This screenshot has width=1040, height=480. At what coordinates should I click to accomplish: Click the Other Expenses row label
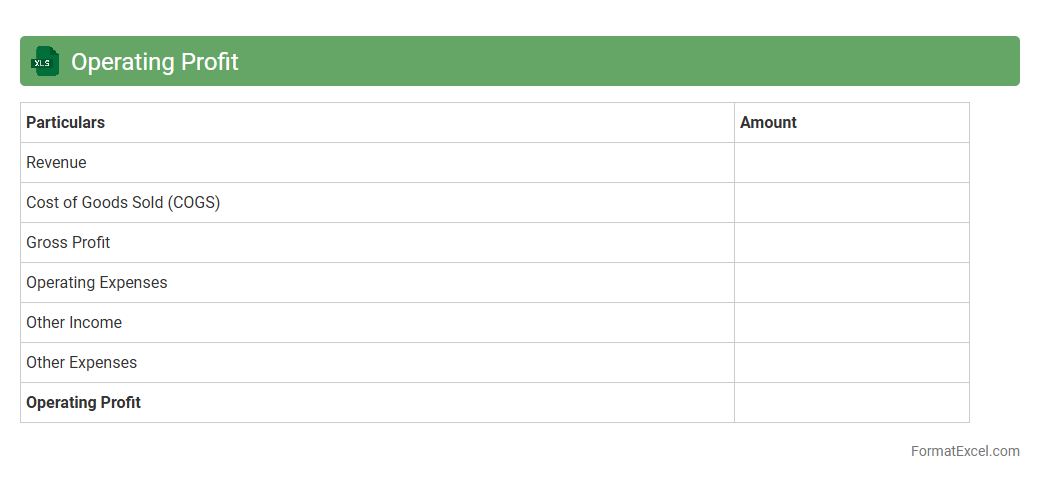pos(81,362)
